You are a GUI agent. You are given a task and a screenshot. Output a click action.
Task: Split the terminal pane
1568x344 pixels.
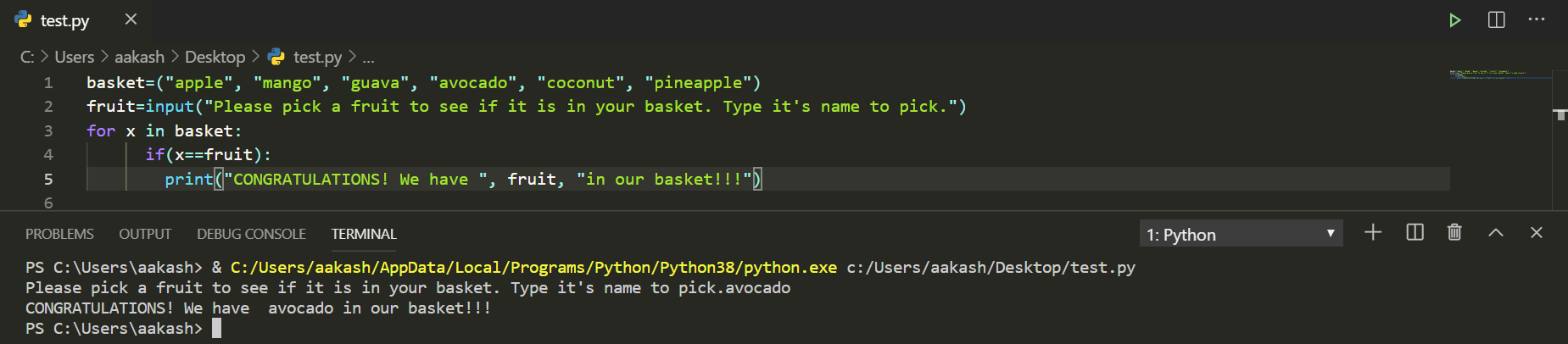pyautogui.click(x=1415, y=233)
